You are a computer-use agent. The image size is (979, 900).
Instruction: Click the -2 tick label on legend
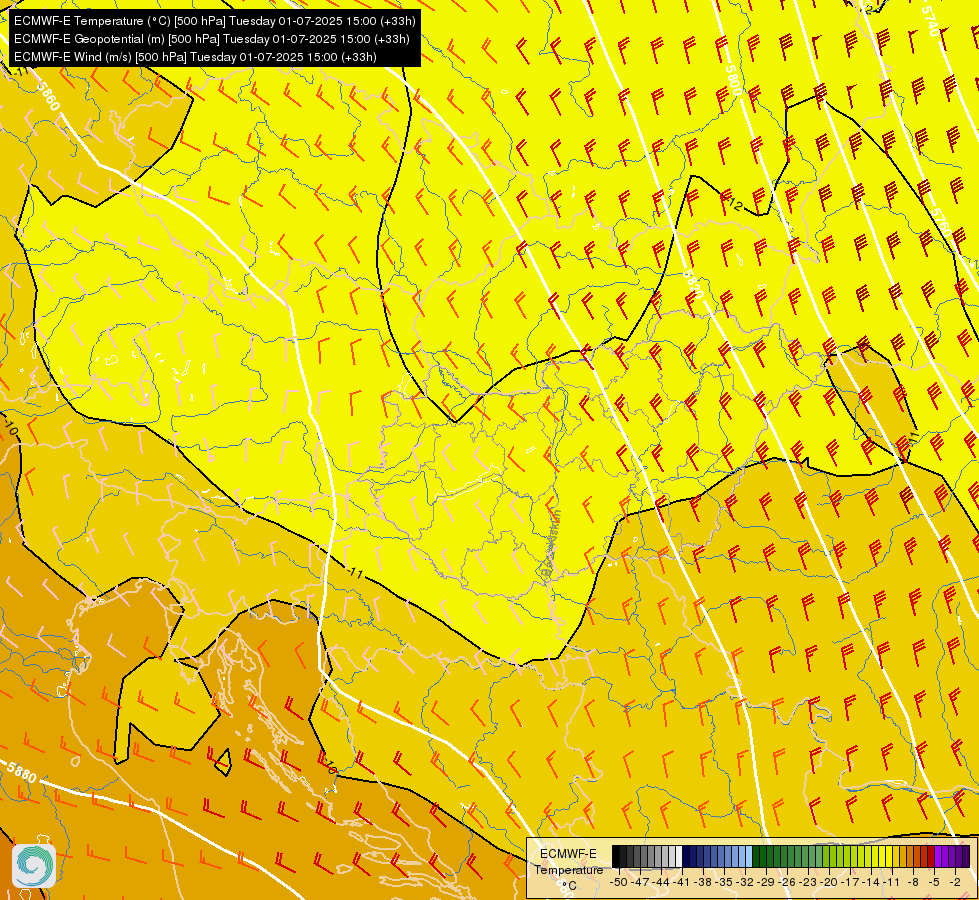coord(955,883)
